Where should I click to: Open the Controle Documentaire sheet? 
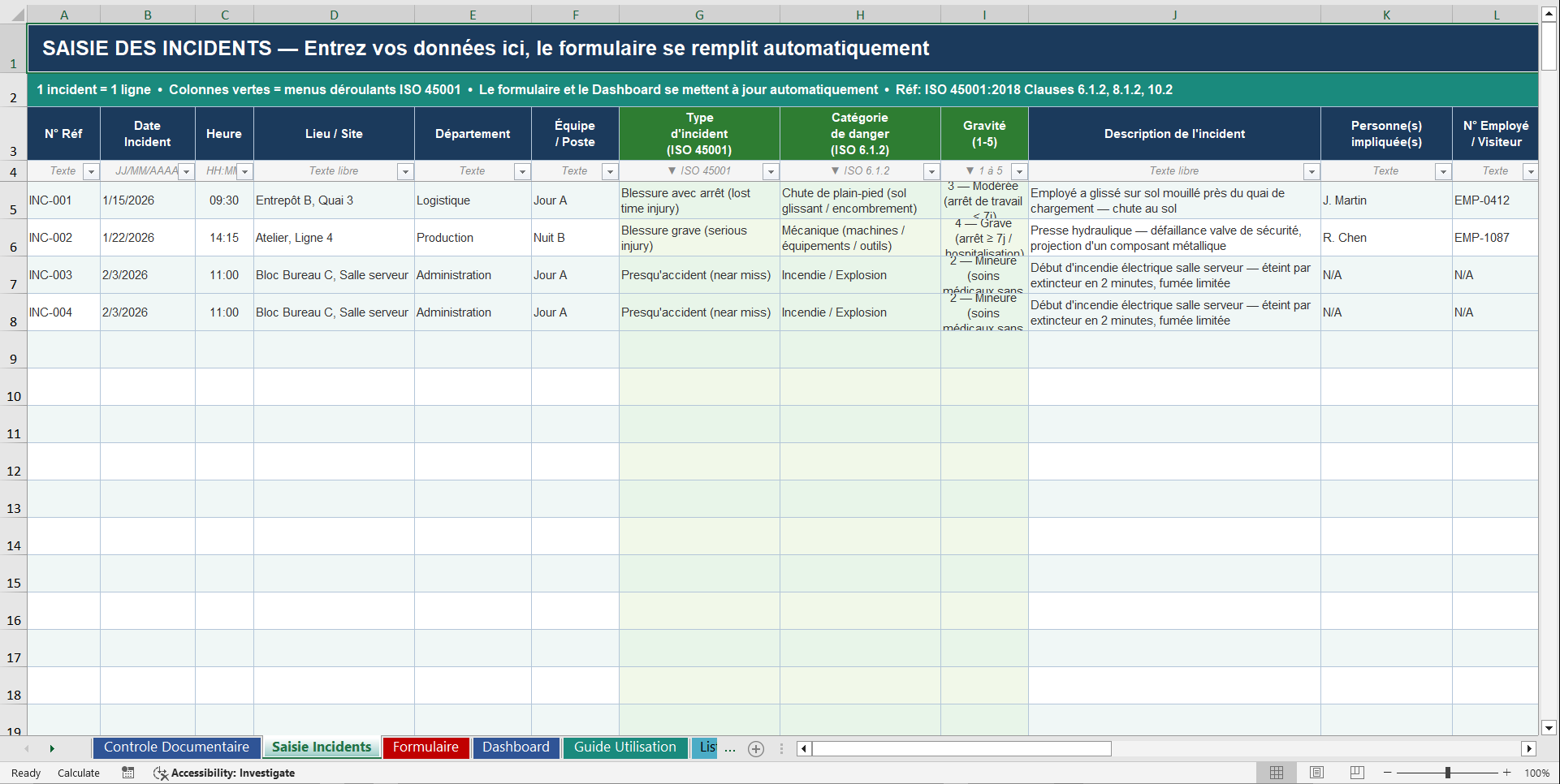tap(176, 747)
